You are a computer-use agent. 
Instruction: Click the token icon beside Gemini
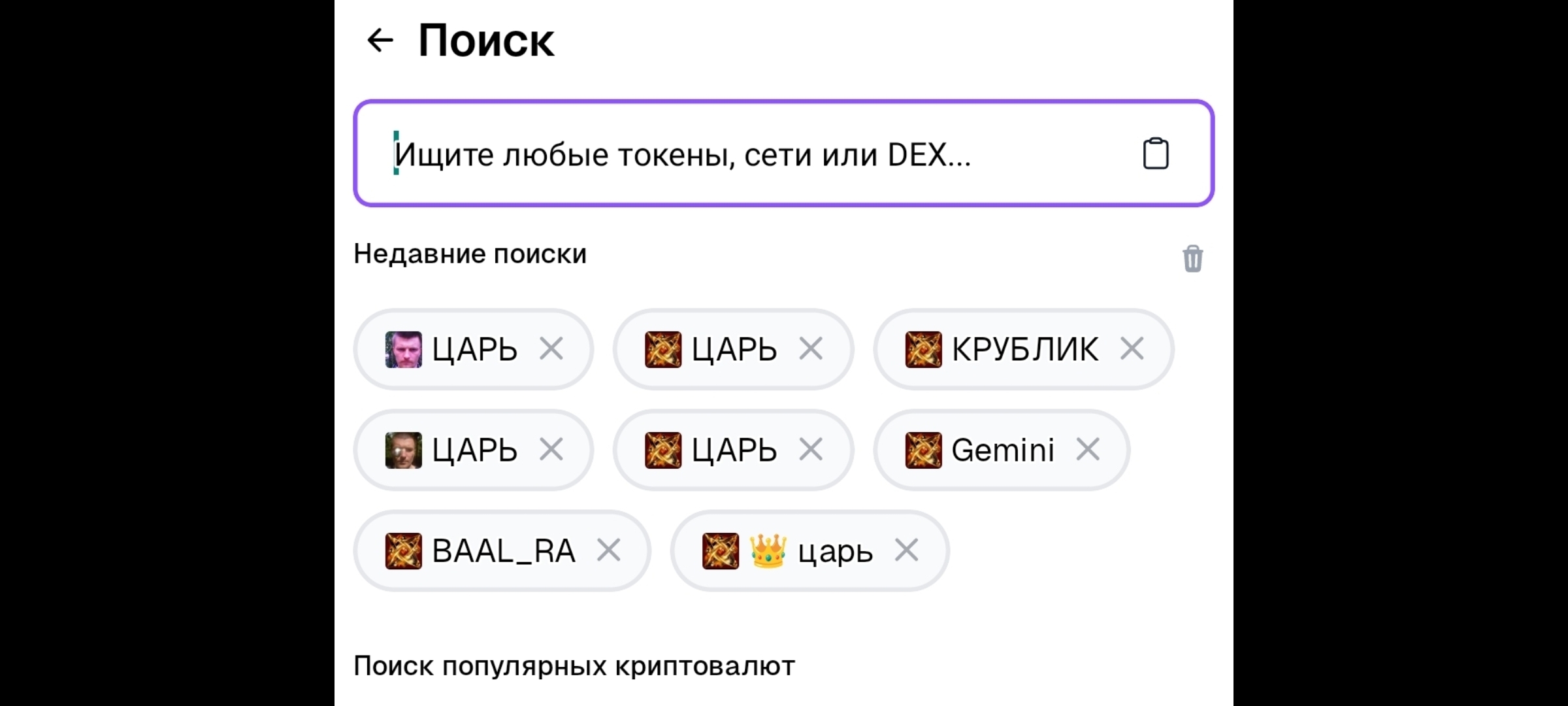[x=923, y=450]
